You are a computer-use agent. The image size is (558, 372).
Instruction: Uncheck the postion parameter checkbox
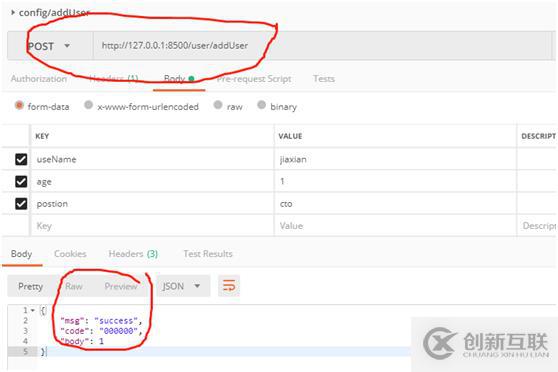(21, 204)
